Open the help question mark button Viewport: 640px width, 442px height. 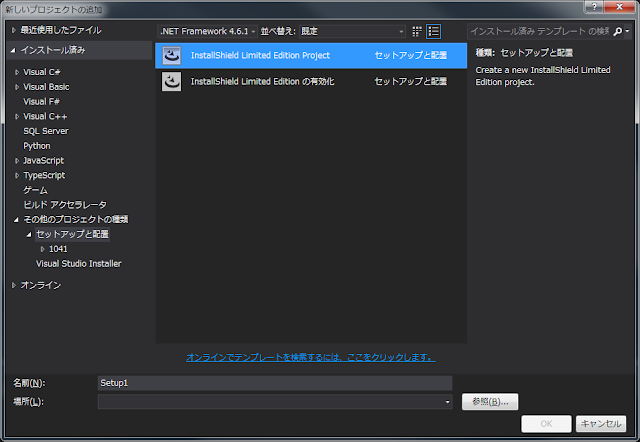[594, 7]
